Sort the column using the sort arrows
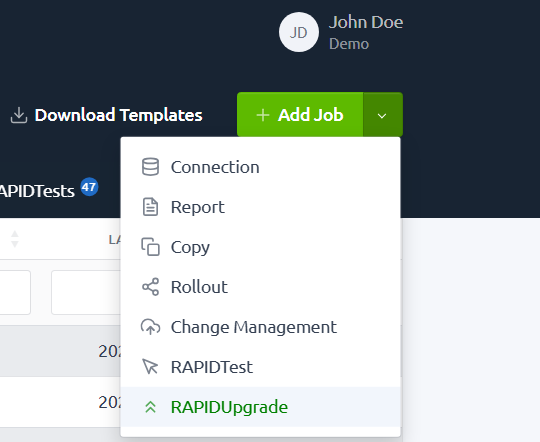 14,239
